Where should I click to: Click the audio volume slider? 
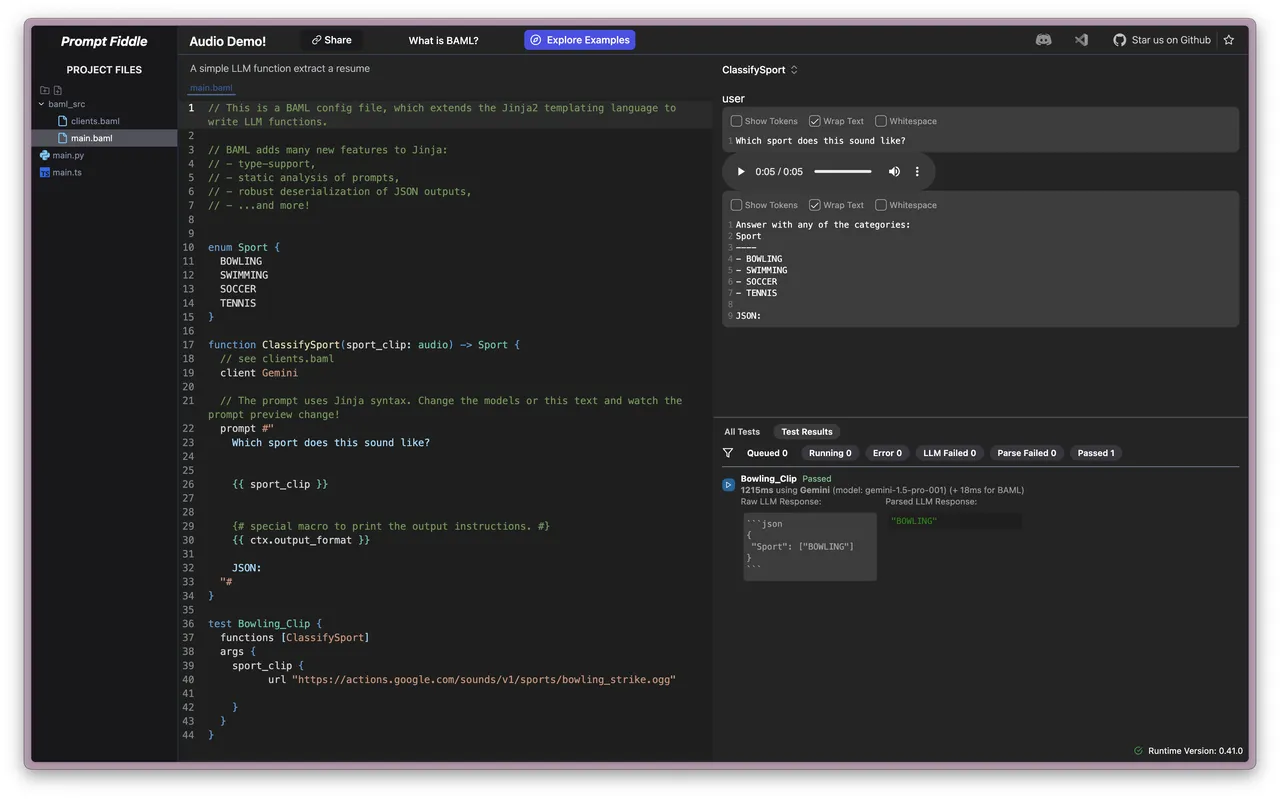pyautogui.click(x=843, y=172)
